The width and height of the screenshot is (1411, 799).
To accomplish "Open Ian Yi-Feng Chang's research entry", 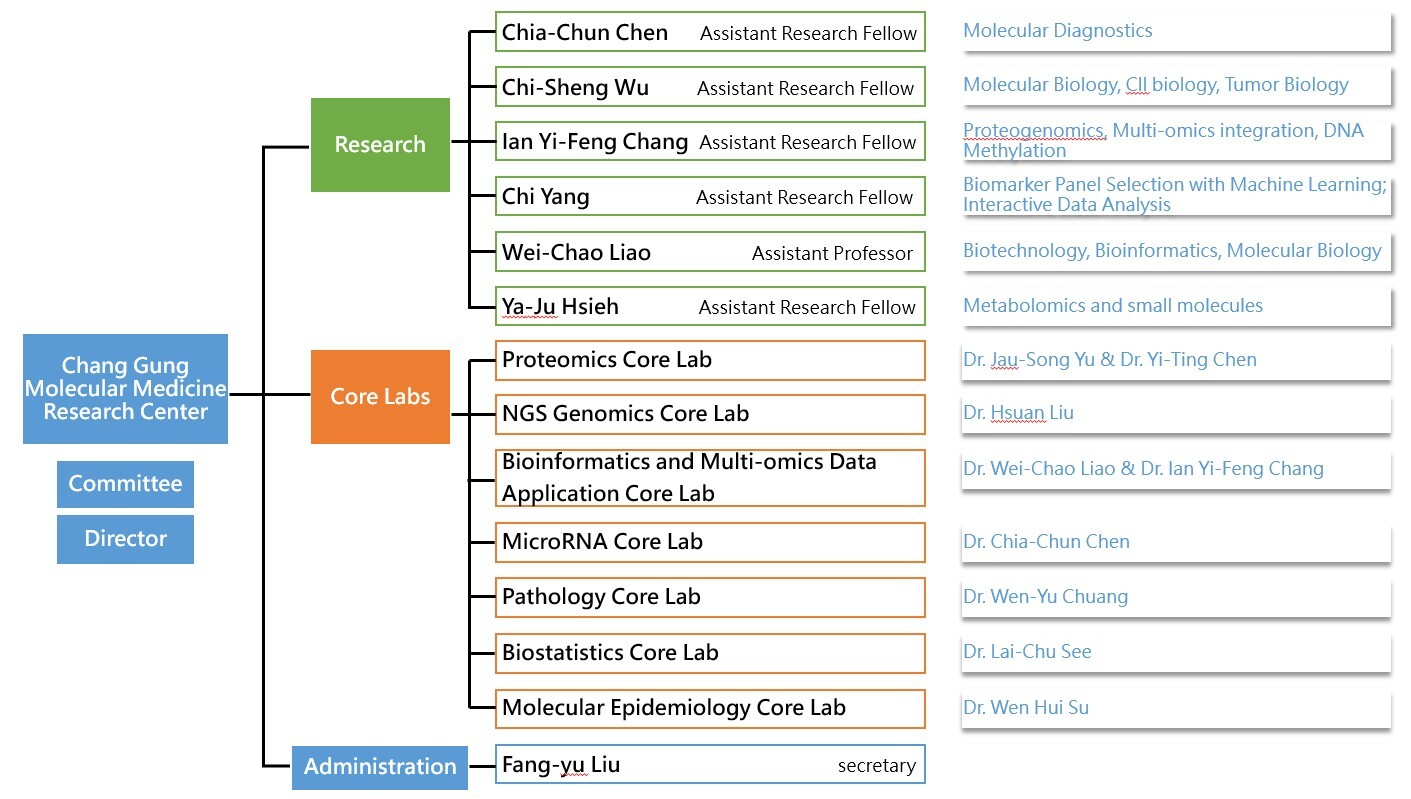I will [709, 142].
